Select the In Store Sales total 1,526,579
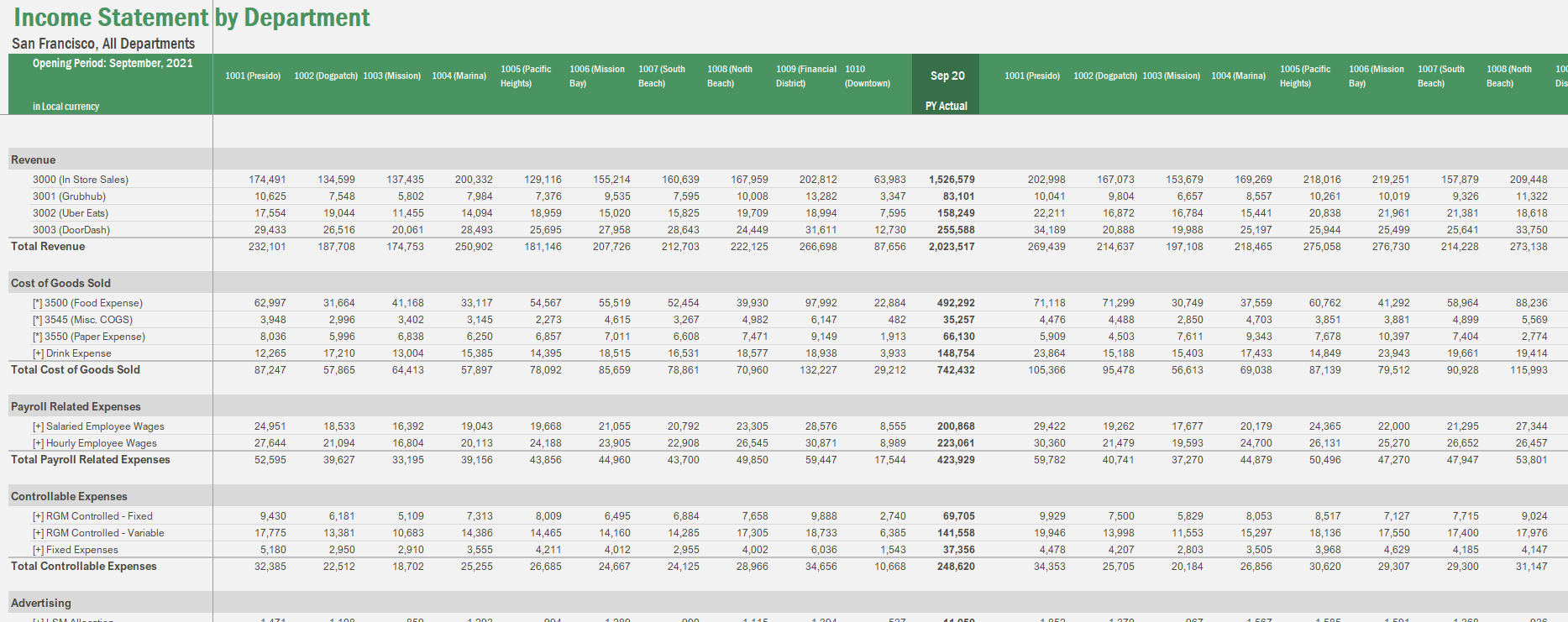1568x622 pixels. tap(952, 180)
